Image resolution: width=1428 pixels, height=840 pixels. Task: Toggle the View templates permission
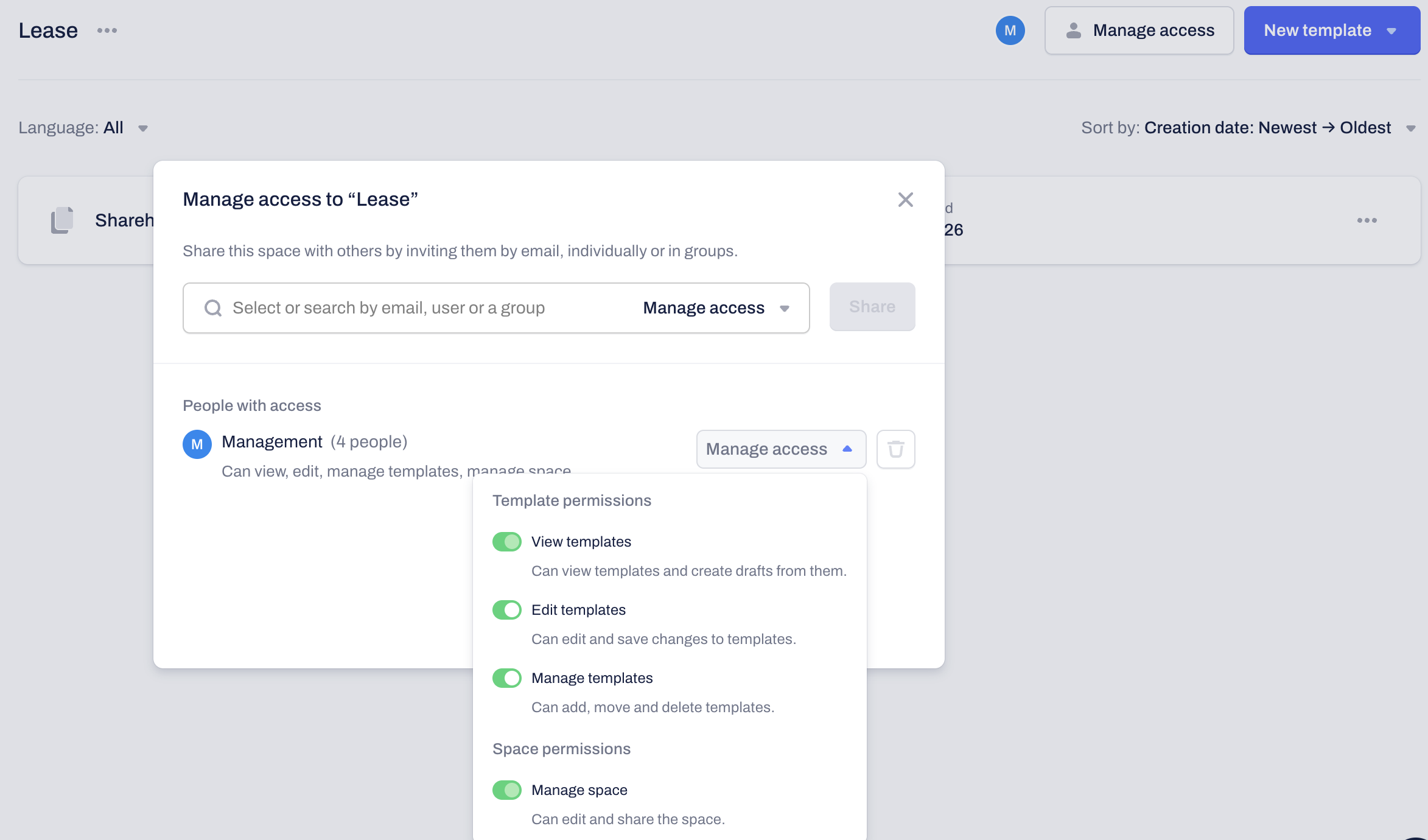506,542
